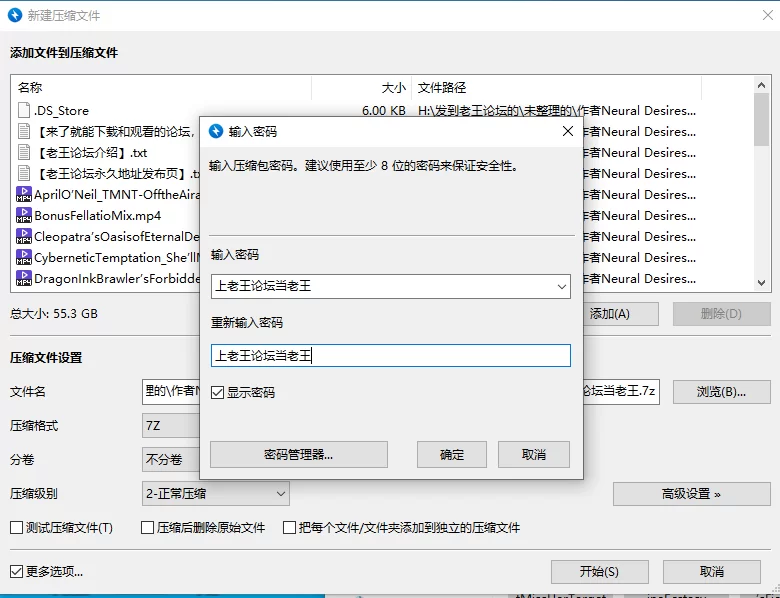Click 取消 in the password dialog
780x598 pixels.
(x=534, y=454)
